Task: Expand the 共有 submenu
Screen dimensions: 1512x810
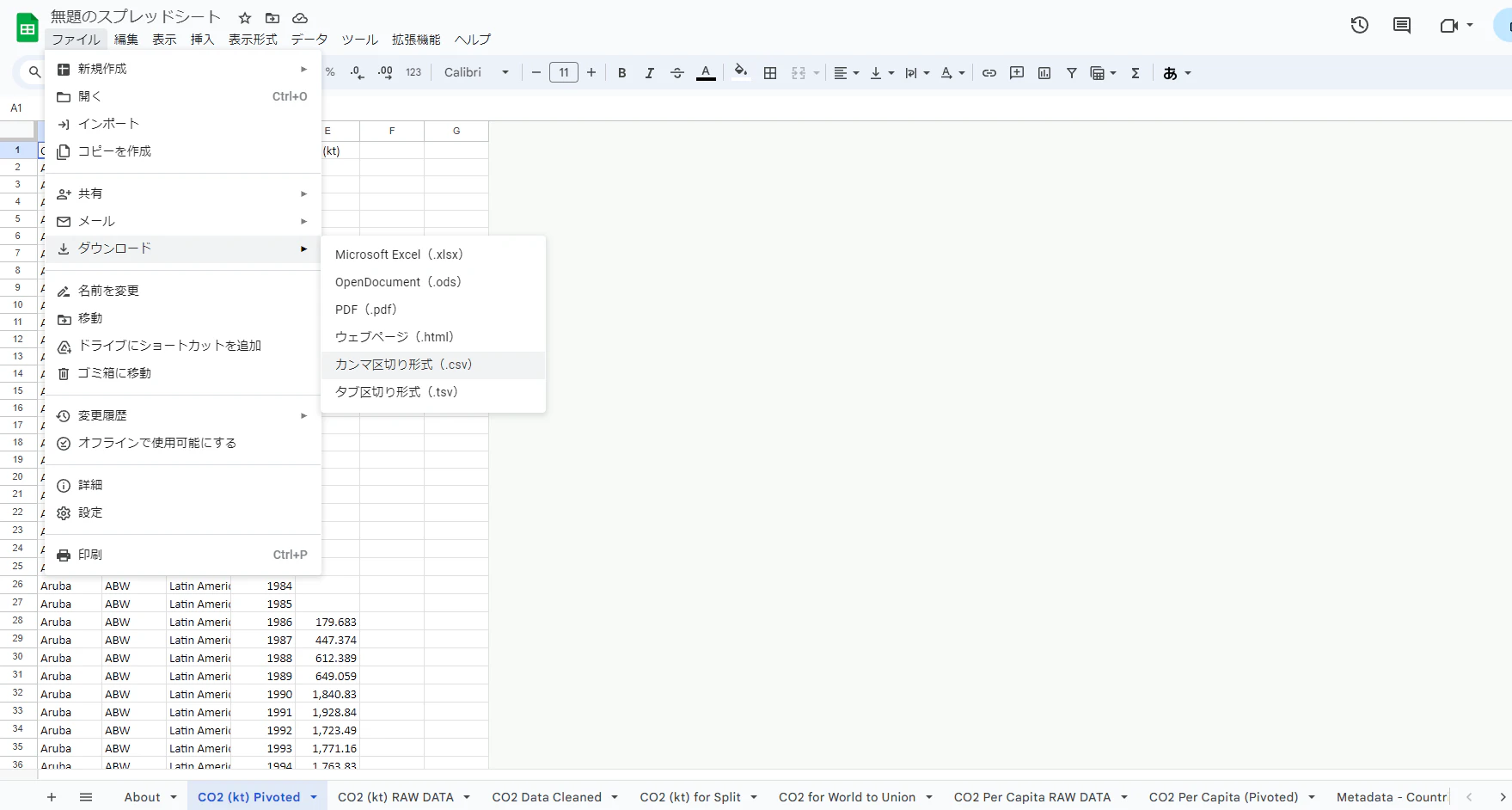Action: coord(183,193)
